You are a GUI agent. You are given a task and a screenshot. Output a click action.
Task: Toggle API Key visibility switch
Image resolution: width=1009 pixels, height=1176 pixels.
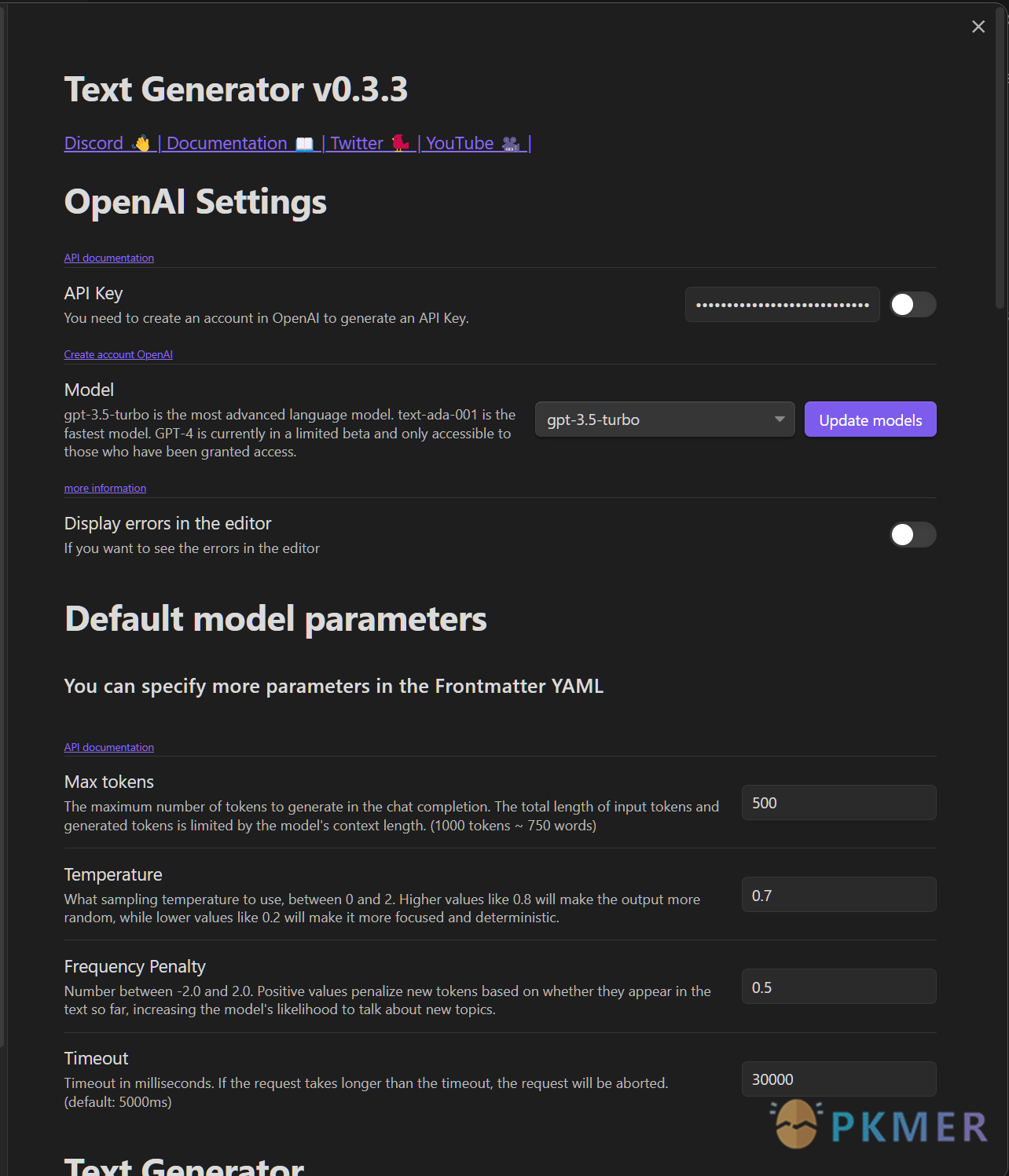(x=912, y=305)
